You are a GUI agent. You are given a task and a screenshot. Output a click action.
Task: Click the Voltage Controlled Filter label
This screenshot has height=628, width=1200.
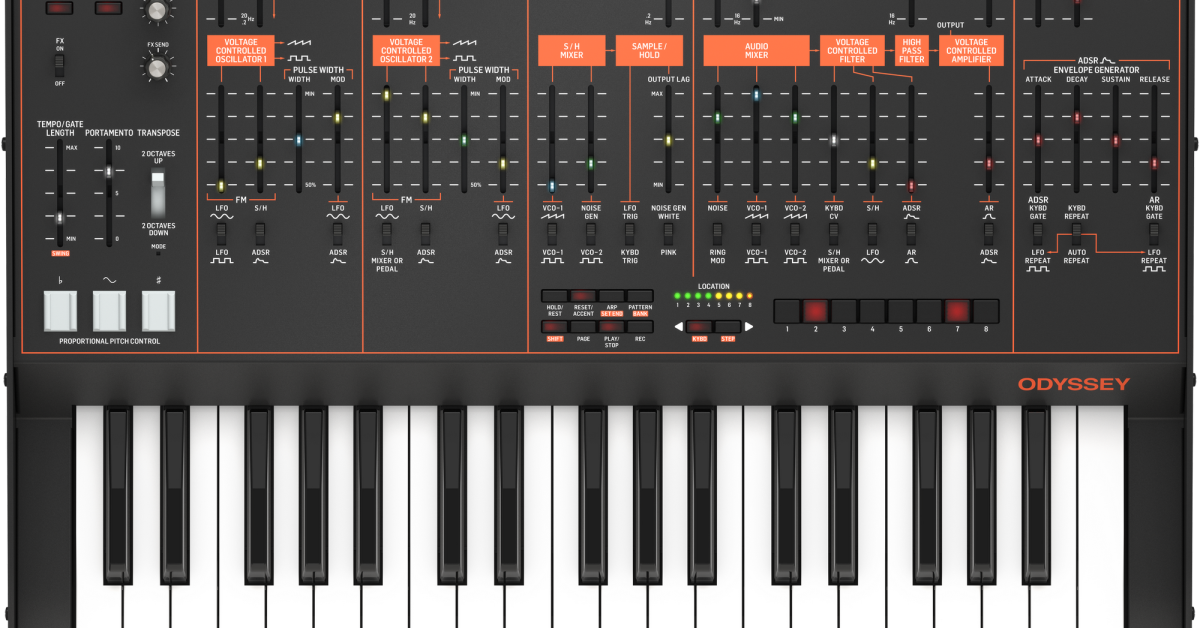[x=853, y=51]
